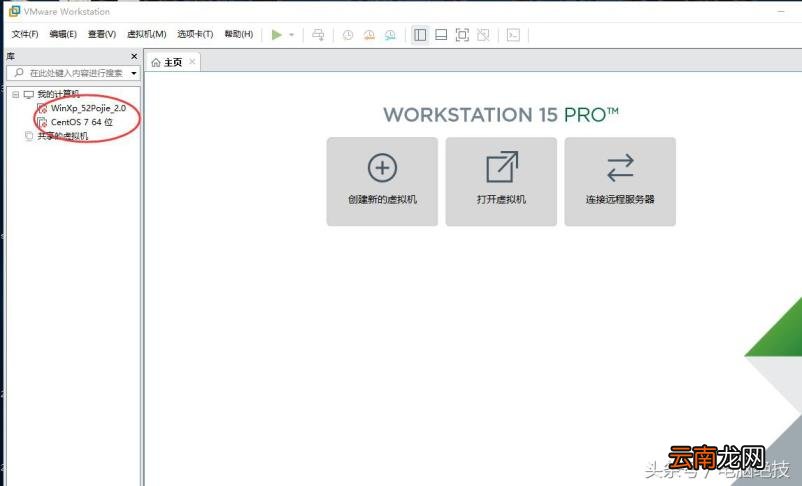The image size is (802, 486).
Task: Select the CentOS 7 64 位 virtual machine
Action: pyautogui.click(x=82, y=122)
